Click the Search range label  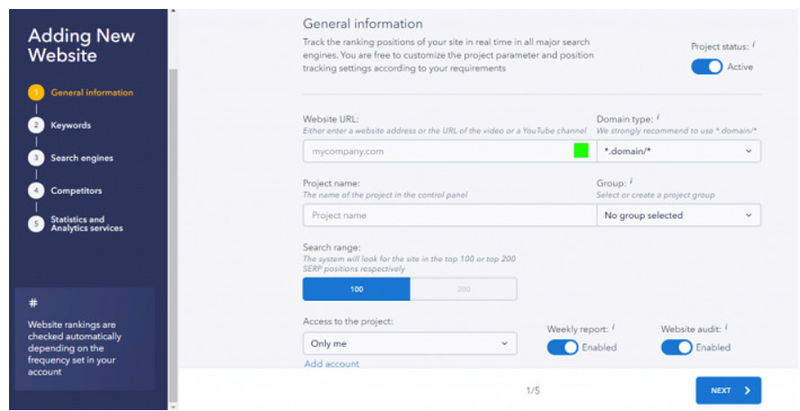(x=332, y=247)
